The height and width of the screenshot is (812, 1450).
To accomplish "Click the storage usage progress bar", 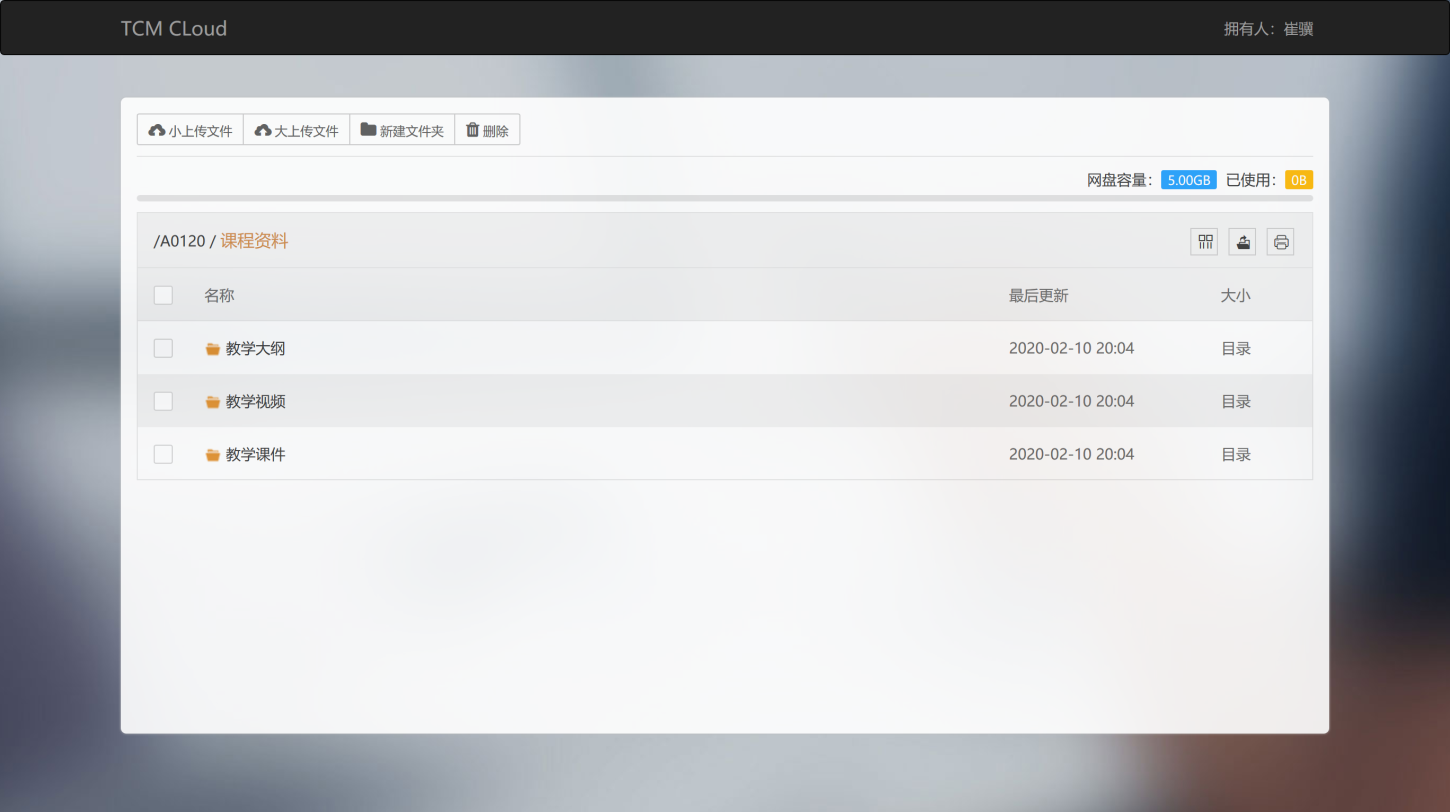I will [724, 198].
